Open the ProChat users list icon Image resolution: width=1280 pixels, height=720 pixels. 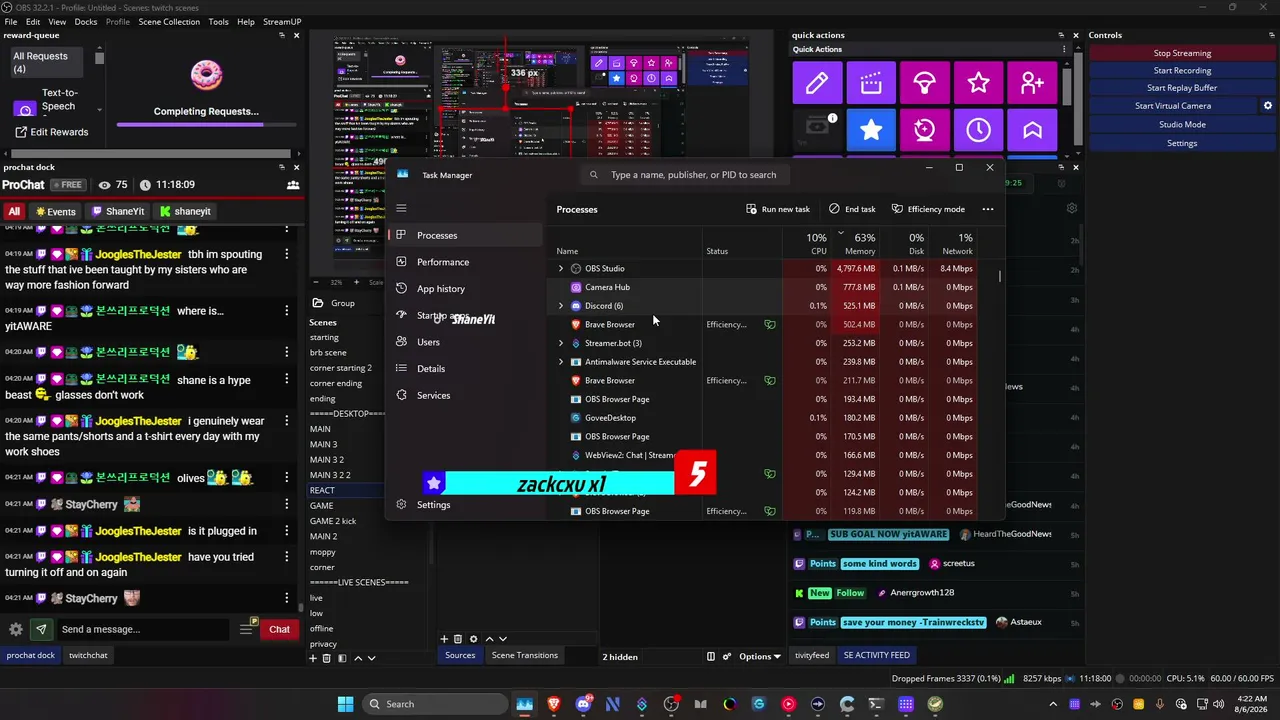coord(293,185)
